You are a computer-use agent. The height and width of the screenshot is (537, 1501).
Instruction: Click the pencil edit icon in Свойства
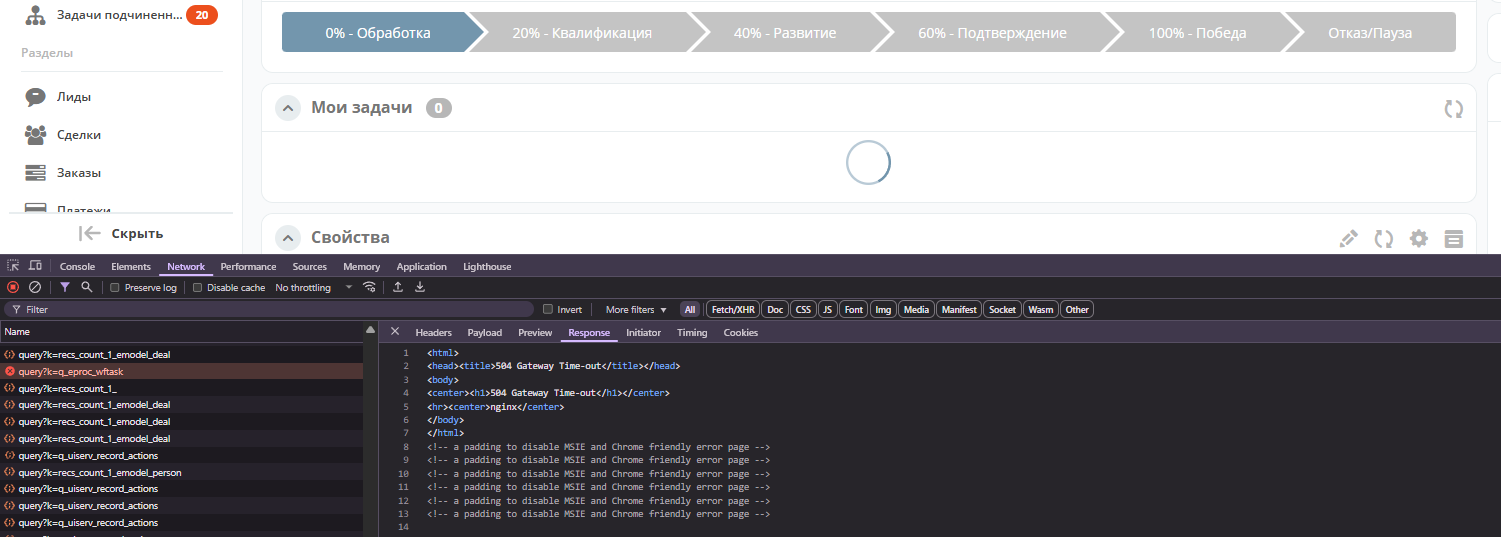(1349, 238)
